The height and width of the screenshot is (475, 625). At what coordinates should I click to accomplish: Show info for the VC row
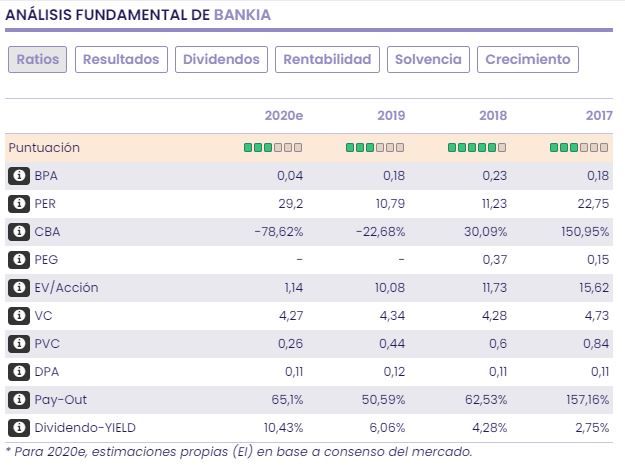[x=18, y=316]
